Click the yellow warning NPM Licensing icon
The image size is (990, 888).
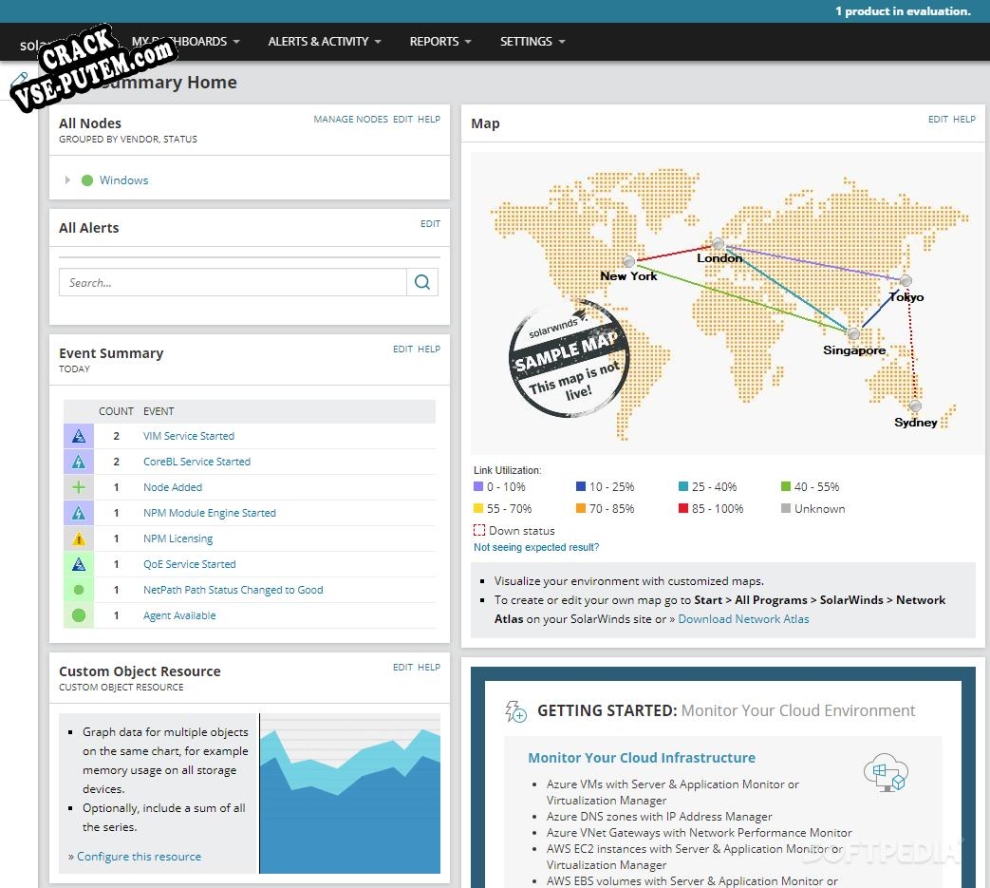click(x=78, y=539)
